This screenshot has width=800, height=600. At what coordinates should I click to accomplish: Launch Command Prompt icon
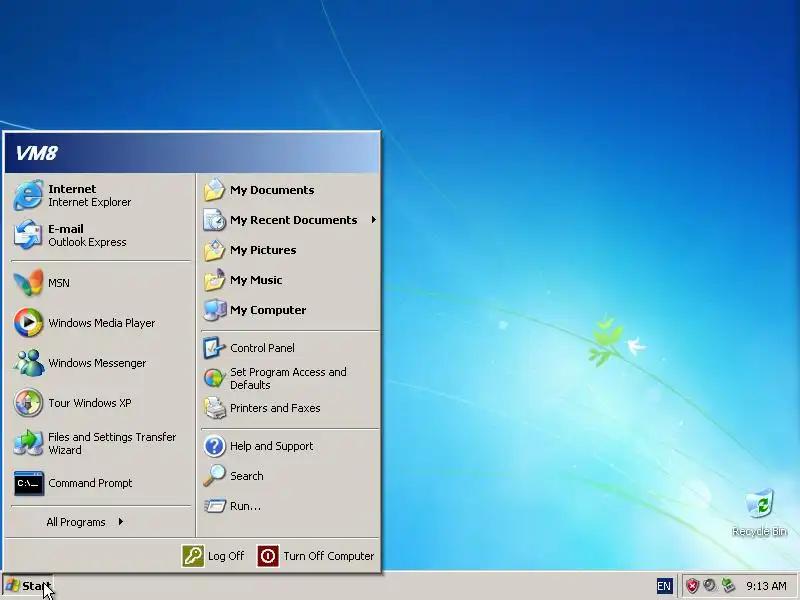pyautogui.click(x=29, y=483)
